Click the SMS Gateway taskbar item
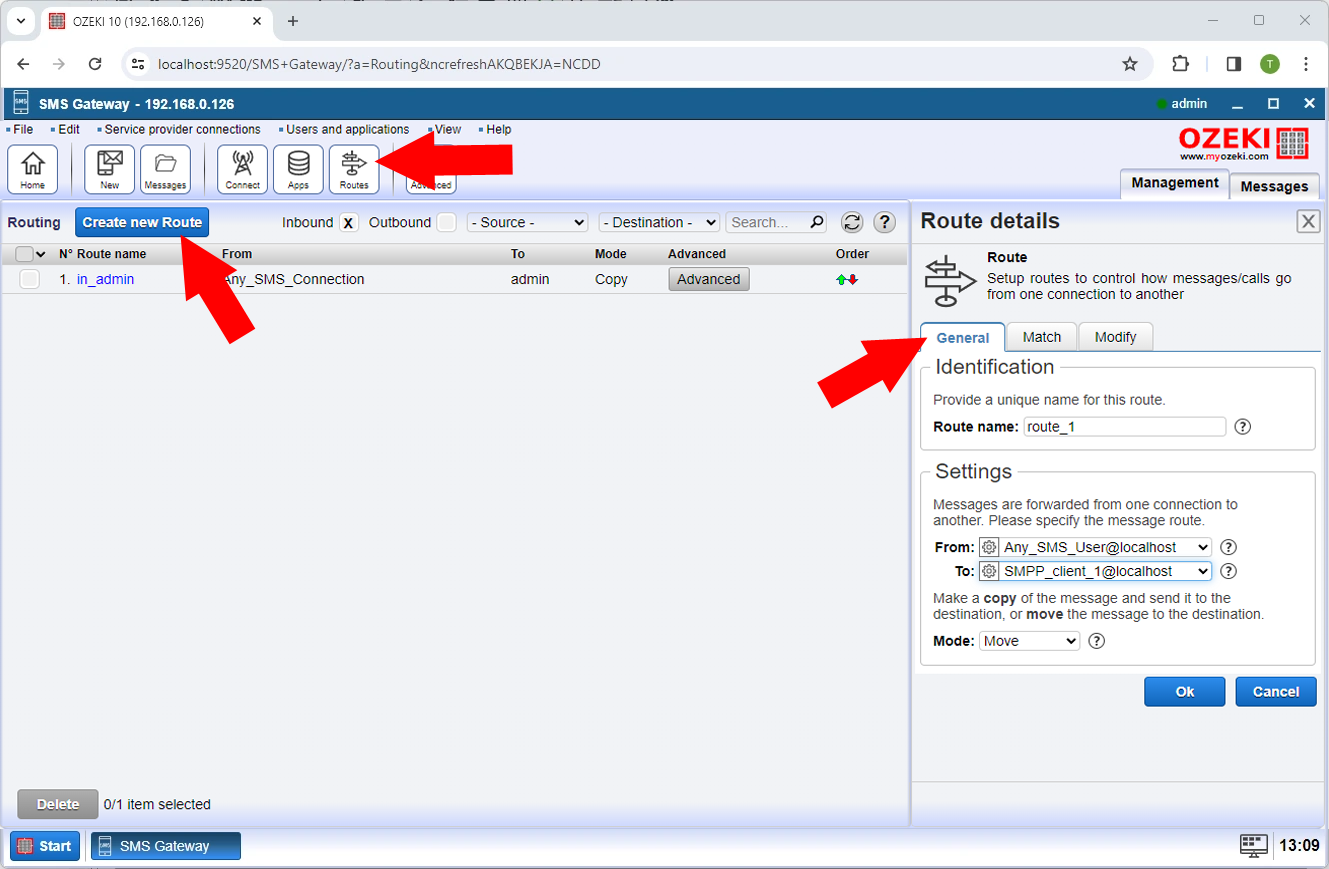 [166, 846]
